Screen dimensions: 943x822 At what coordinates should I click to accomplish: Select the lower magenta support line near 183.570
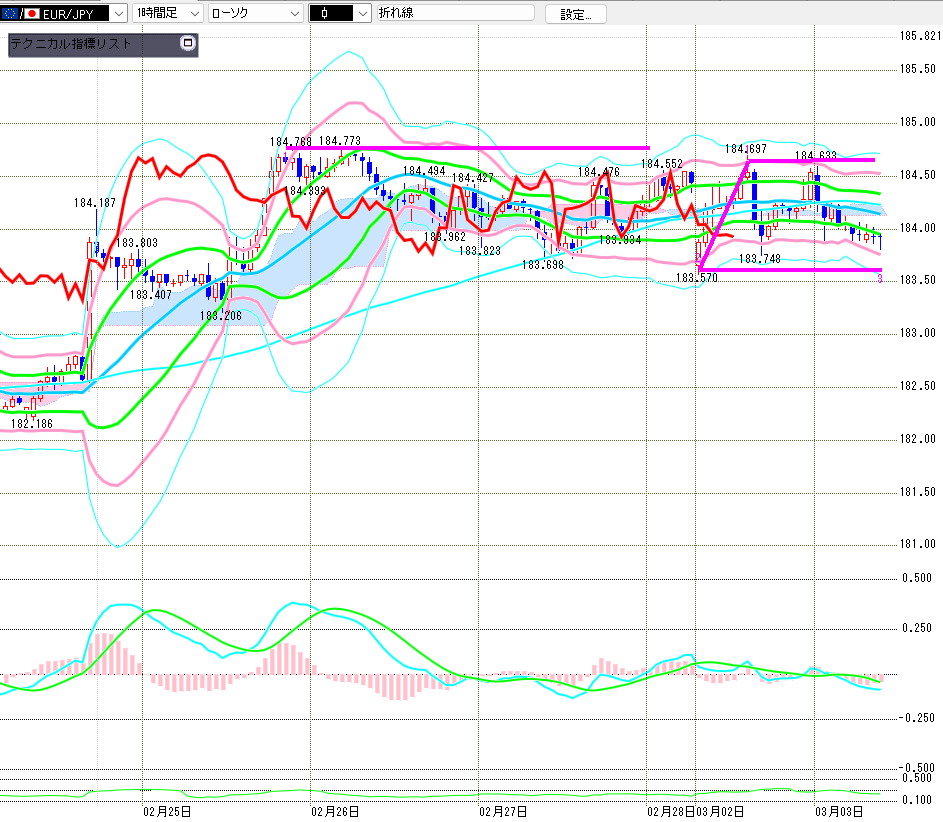(x=790, y=270)
